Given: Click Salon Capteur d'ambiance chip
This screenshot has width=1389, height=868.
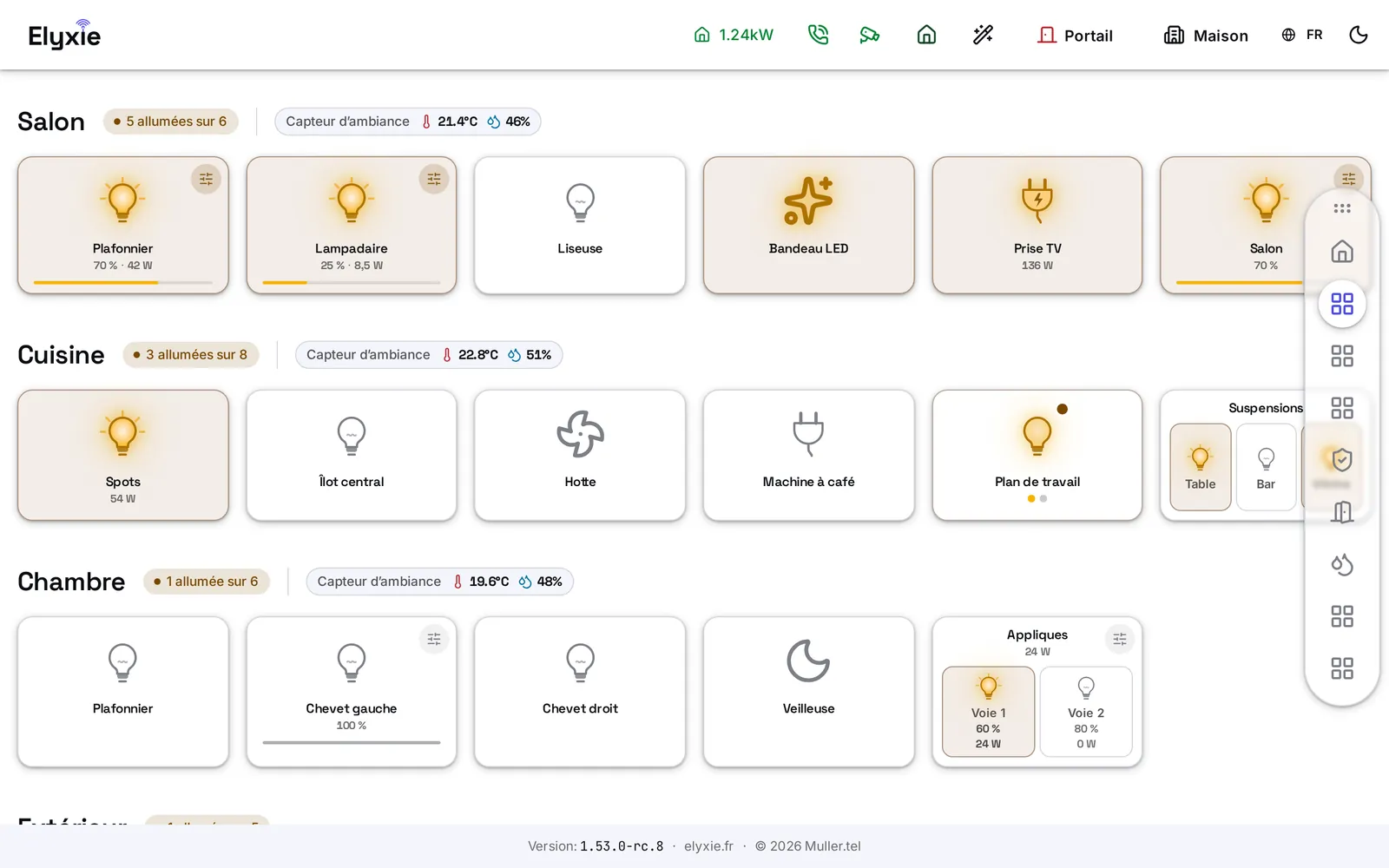Looking at the screenshot, I should (x=408, y=122).
